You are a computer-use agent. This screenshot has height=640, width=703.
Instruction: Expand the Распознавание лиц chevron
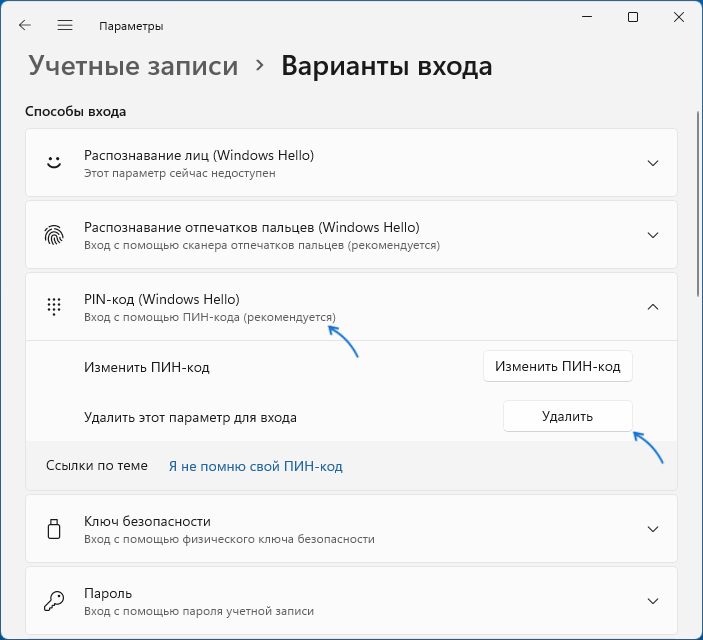[x=653, y=163]
